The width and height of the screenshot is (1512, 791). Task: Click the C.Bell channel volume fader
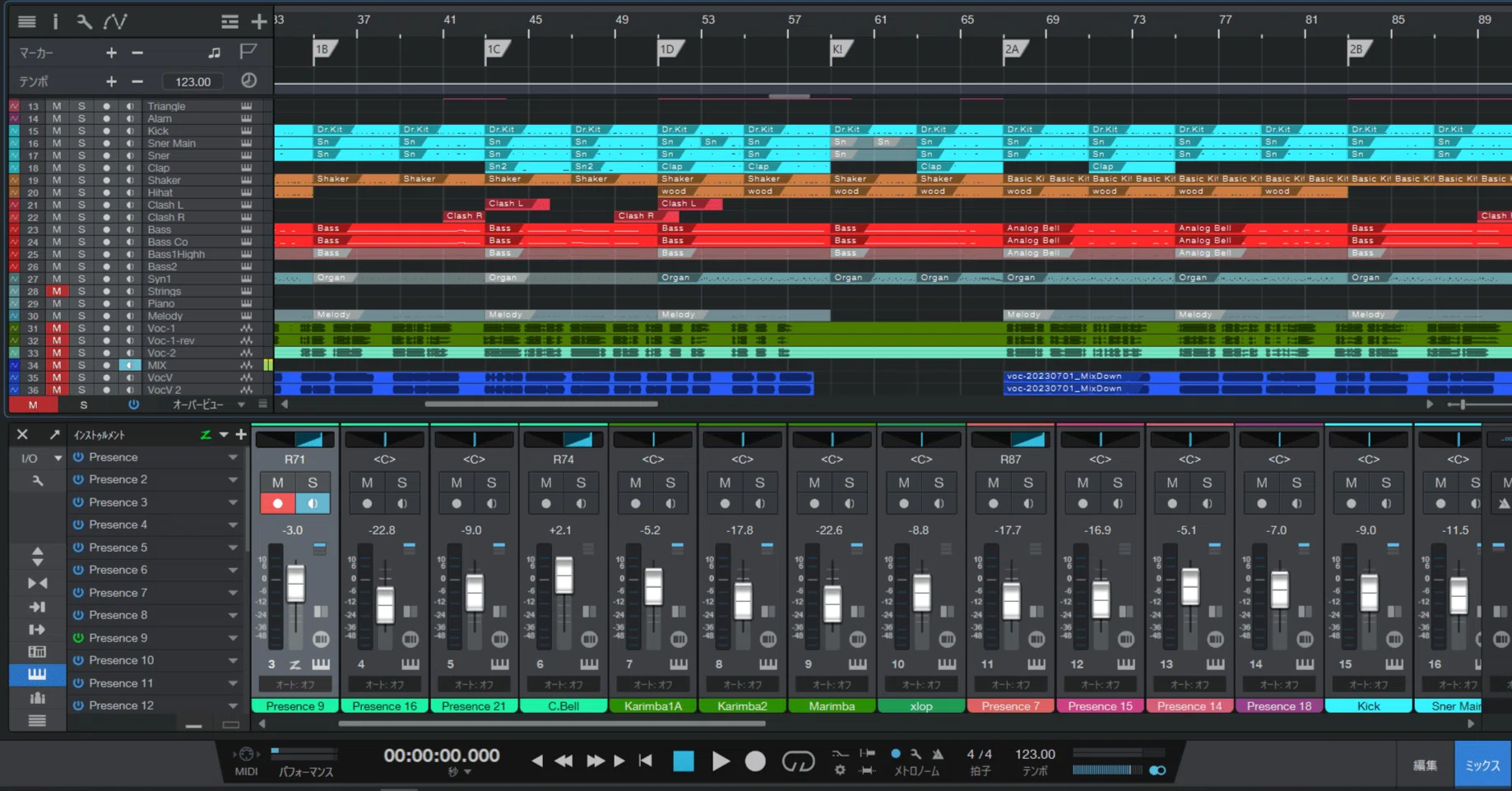[x=564, y=575]
